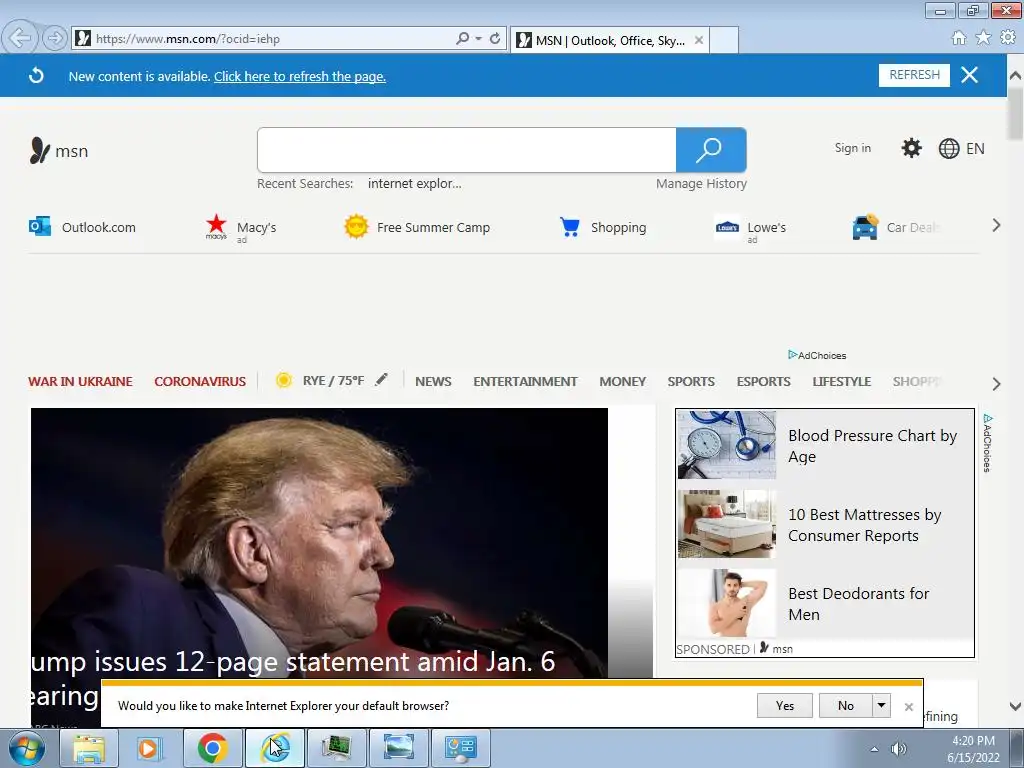Viewport: 1024px width, 768px height.
Task: Select recent search 'internet explor...'
Action: [x=415, y=184]
